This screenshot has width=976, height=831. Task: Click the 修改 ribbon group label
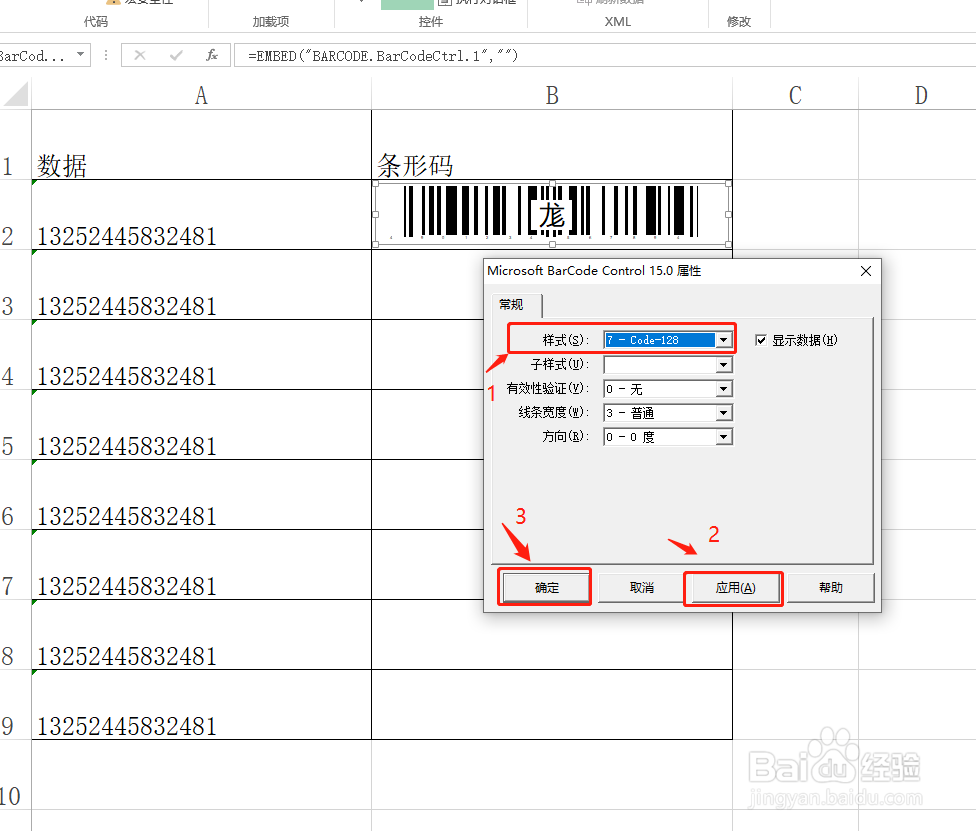[739, 21]
